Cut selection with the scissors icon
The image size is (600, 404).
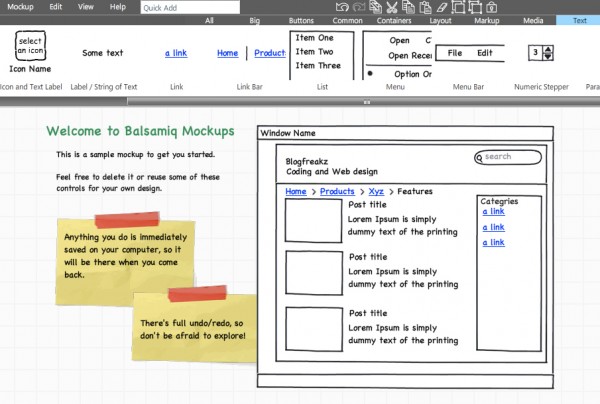392,7
